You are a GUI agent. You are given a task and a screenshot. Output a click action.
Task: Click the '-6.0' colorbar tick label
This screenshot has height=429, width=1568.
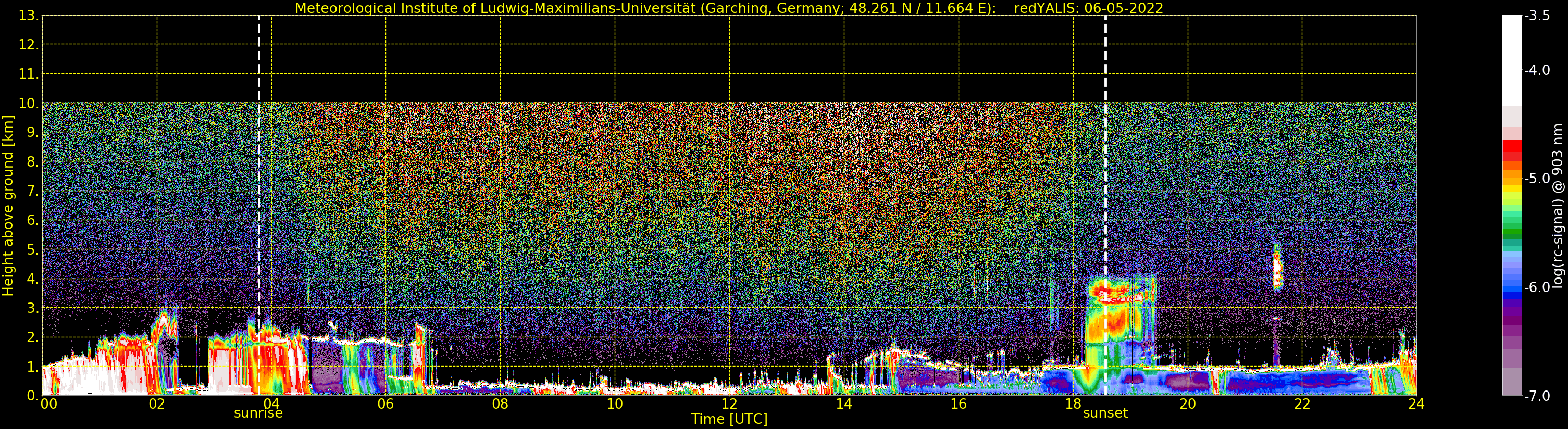pyautogui.click(x=1537, y=287)
